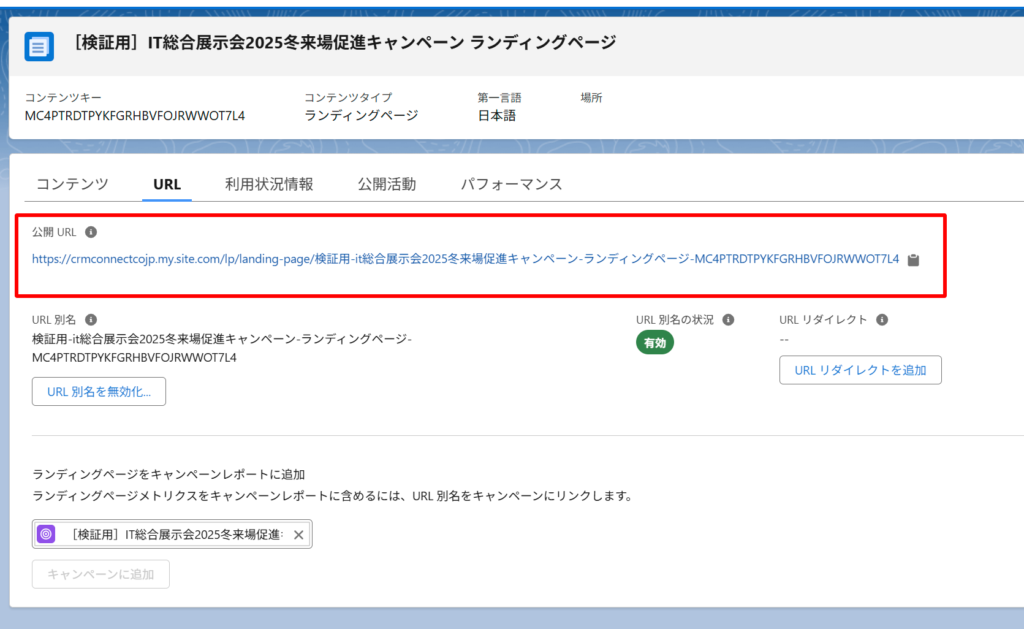1024x629 pixels.
Task: Open the 利用状況情報 tab
Action: (x=269, y=184)
